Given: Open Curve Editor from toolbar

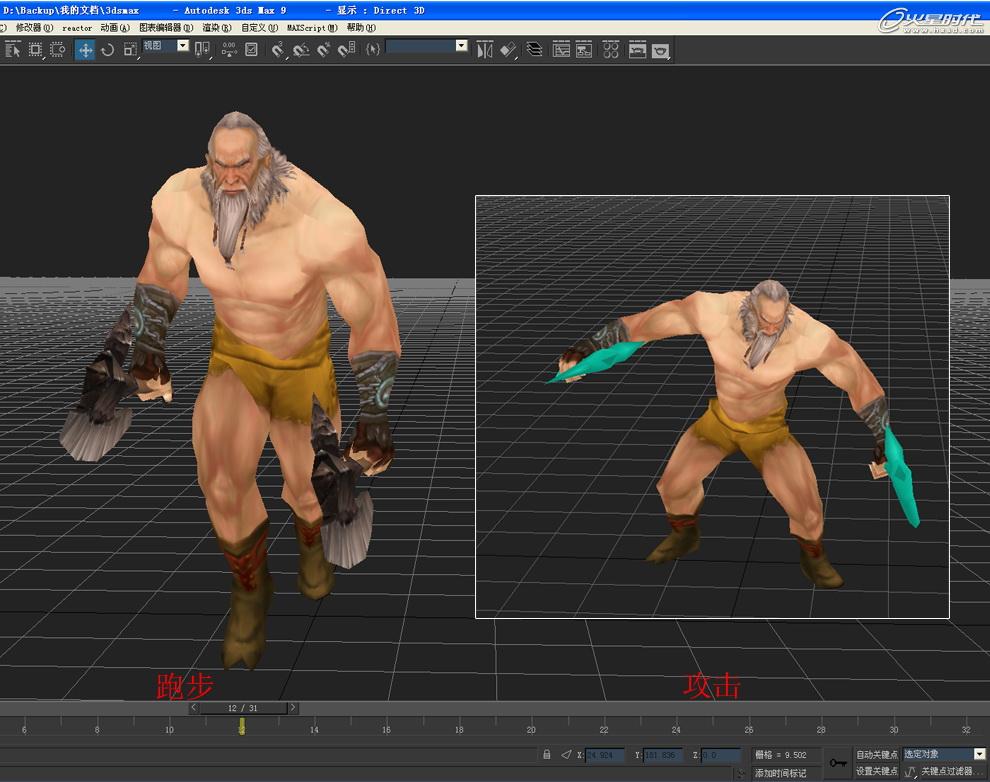Looking at the screenshot, I should point(561,50).
